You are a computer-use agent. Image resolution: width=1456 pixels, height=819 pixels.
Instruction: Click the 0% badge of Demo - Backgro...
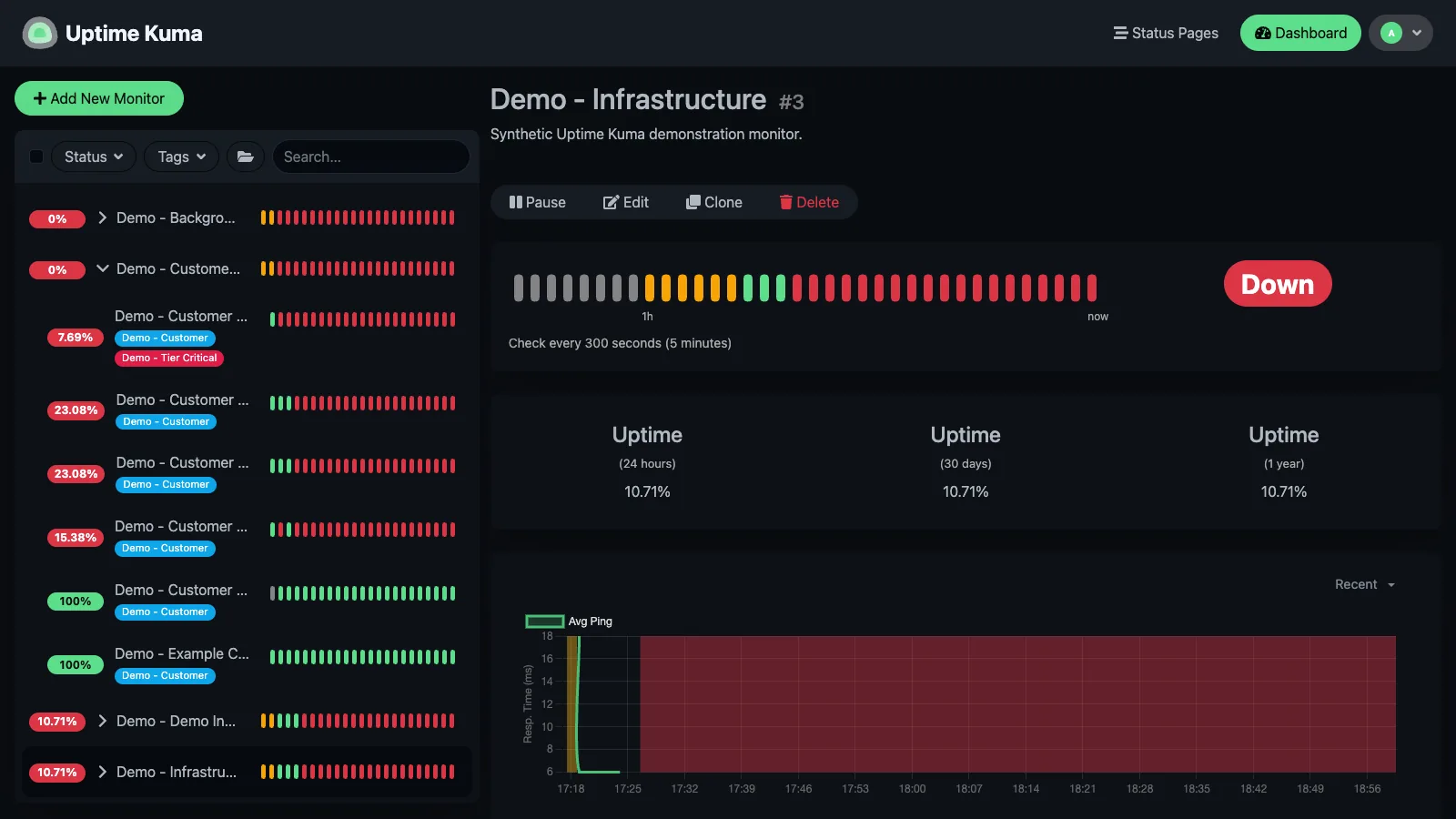point(57,218)
